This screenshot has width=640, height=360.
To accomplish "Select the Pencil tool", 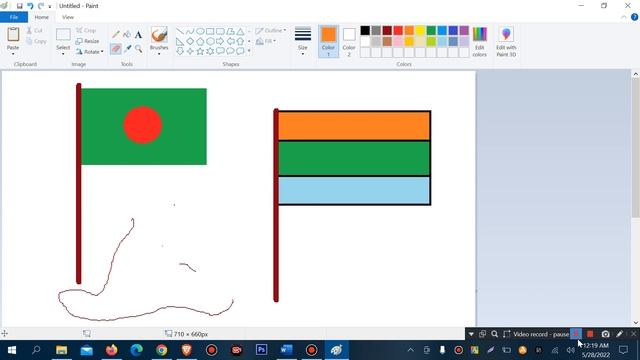I will tap(116, 35).
